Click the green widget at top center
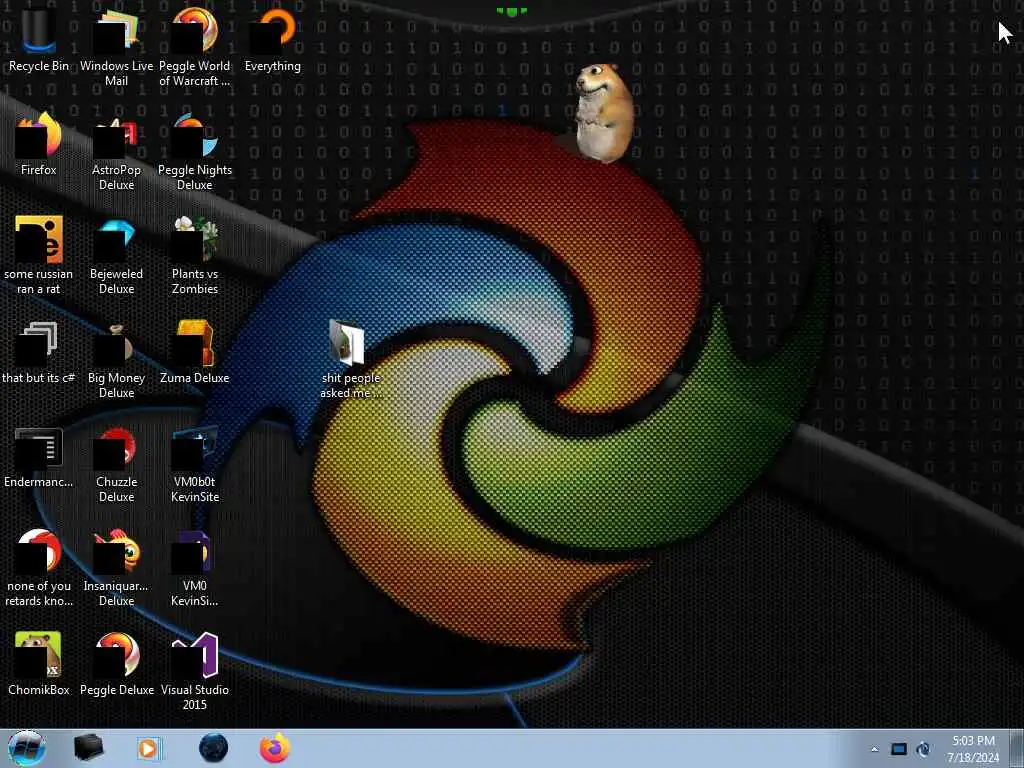 point(511,11)
